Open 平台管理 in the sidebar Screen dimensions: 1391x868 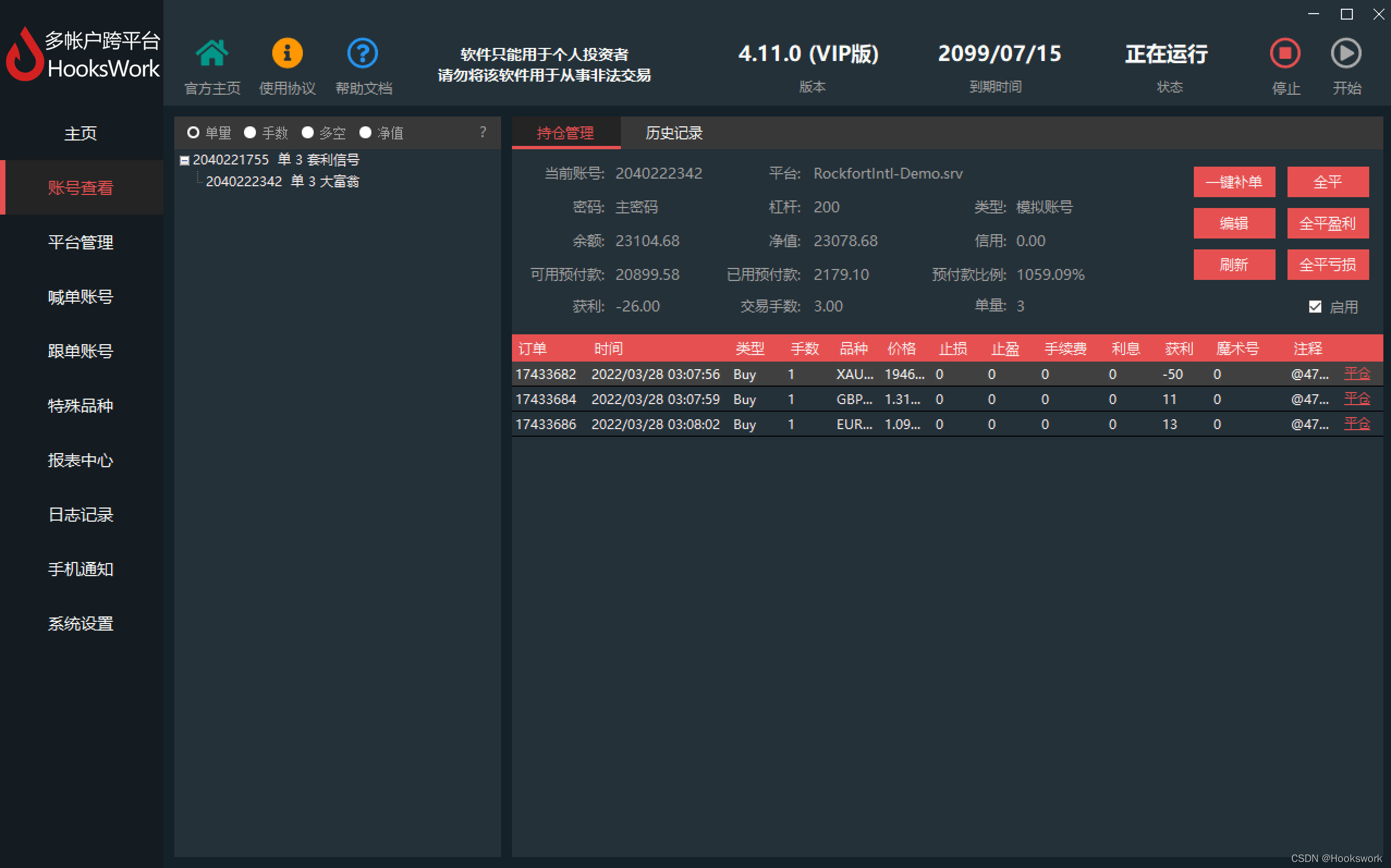pos(81,242)
